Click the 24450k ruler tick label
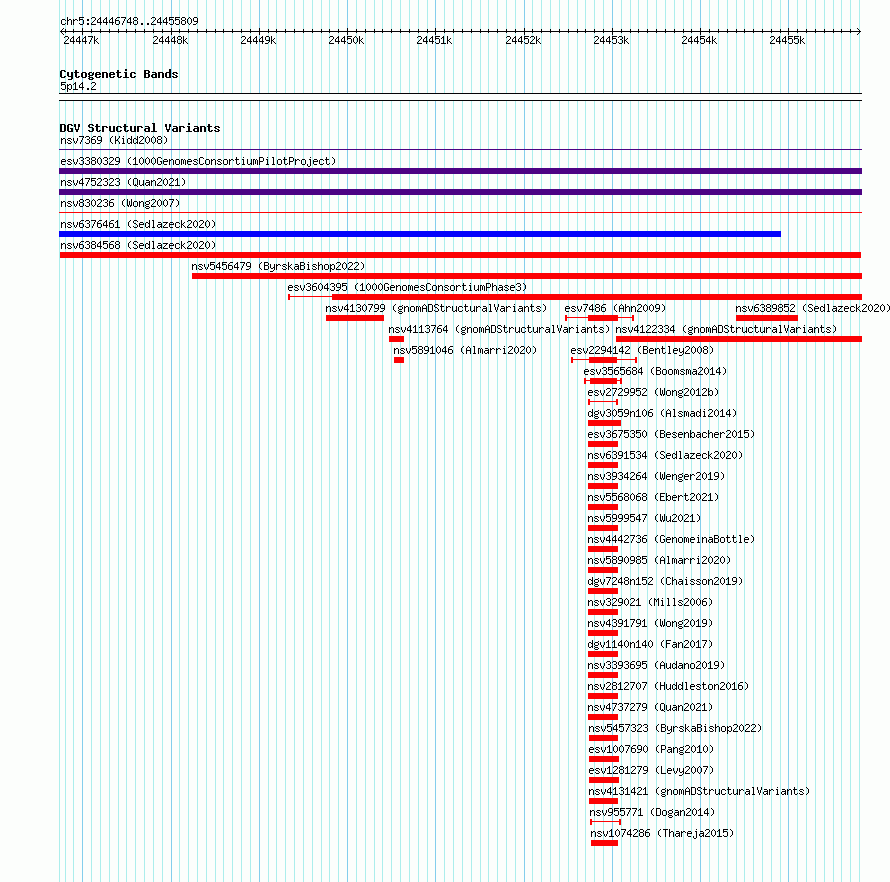Screen dimensions: 890x882 click(346, 40)
